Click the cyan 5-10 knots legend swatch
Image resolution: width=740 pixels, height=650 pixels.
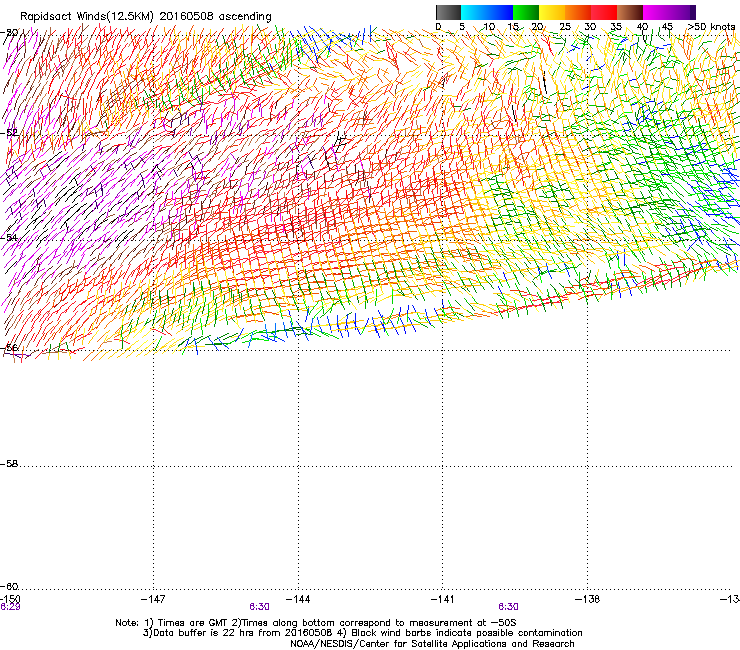point(473,12)
